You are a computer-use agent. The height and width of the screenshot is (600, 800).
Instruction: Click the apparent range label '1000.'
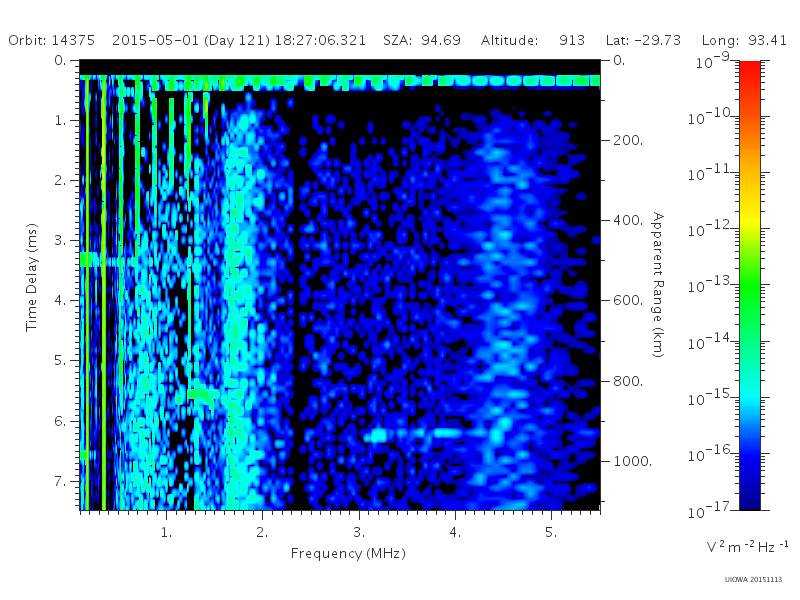(632, 461)
